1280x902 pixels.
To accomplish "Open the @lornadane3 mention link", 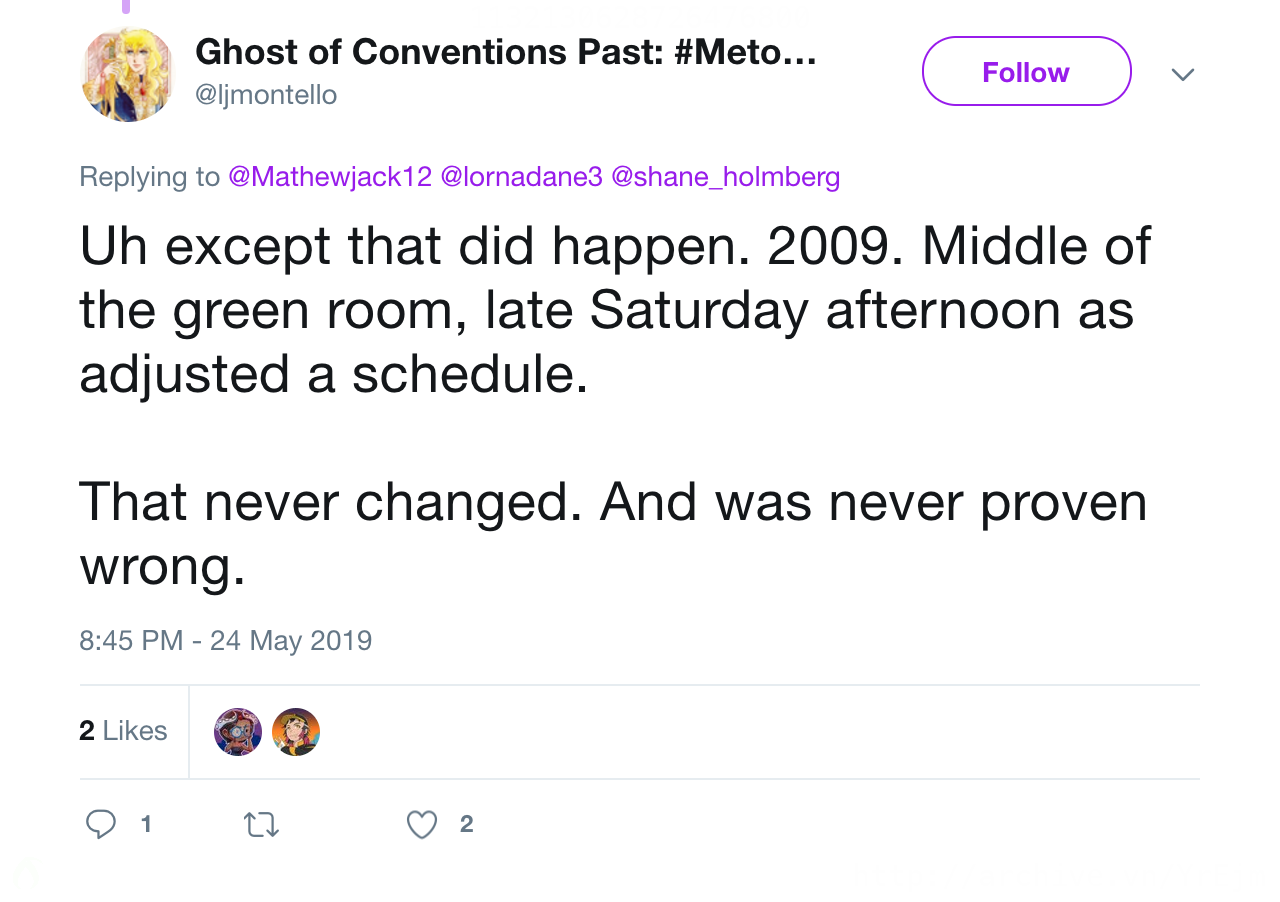I will tap(521, 177).
